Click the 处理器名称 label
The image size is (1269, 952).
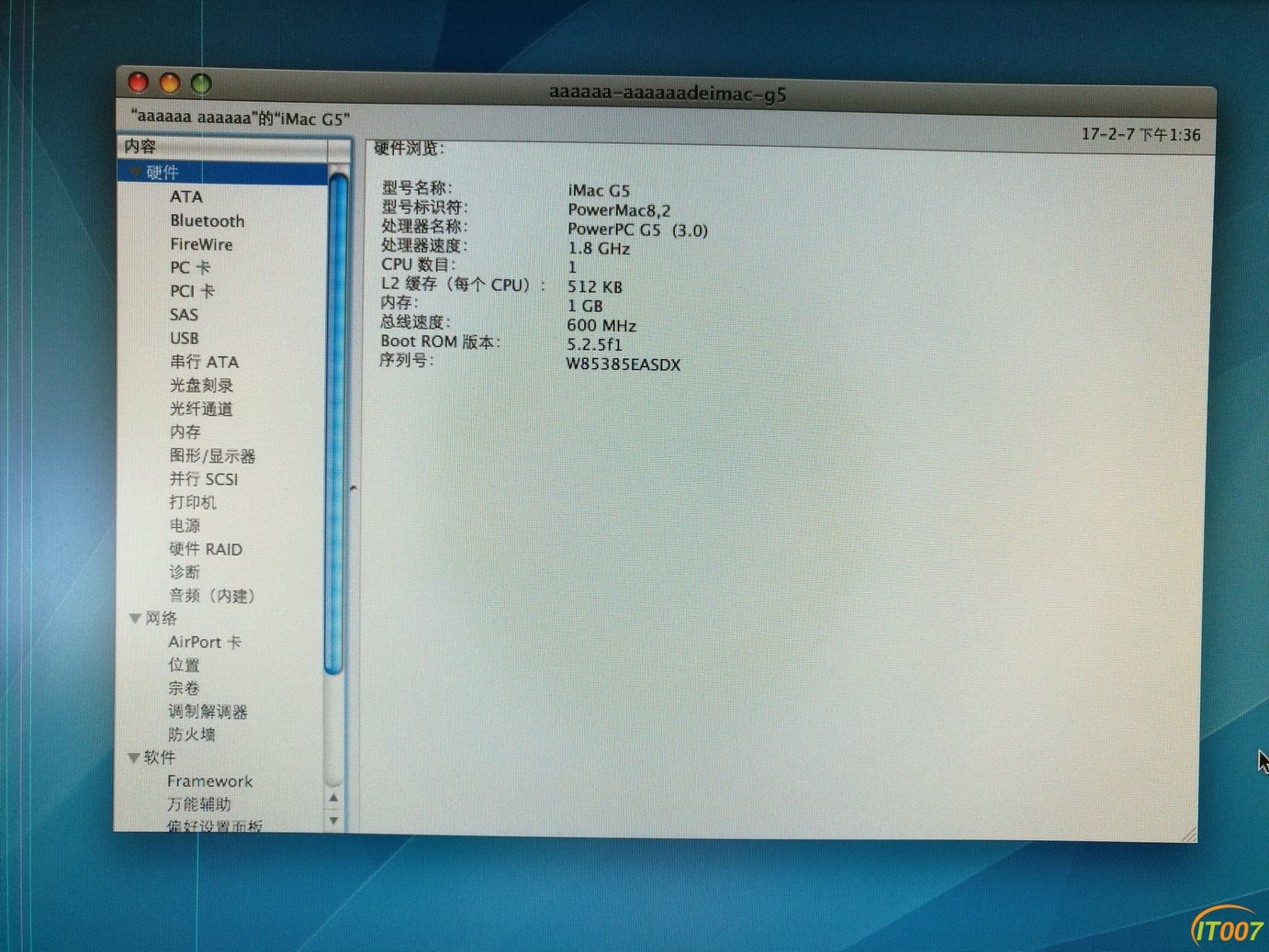424,226
